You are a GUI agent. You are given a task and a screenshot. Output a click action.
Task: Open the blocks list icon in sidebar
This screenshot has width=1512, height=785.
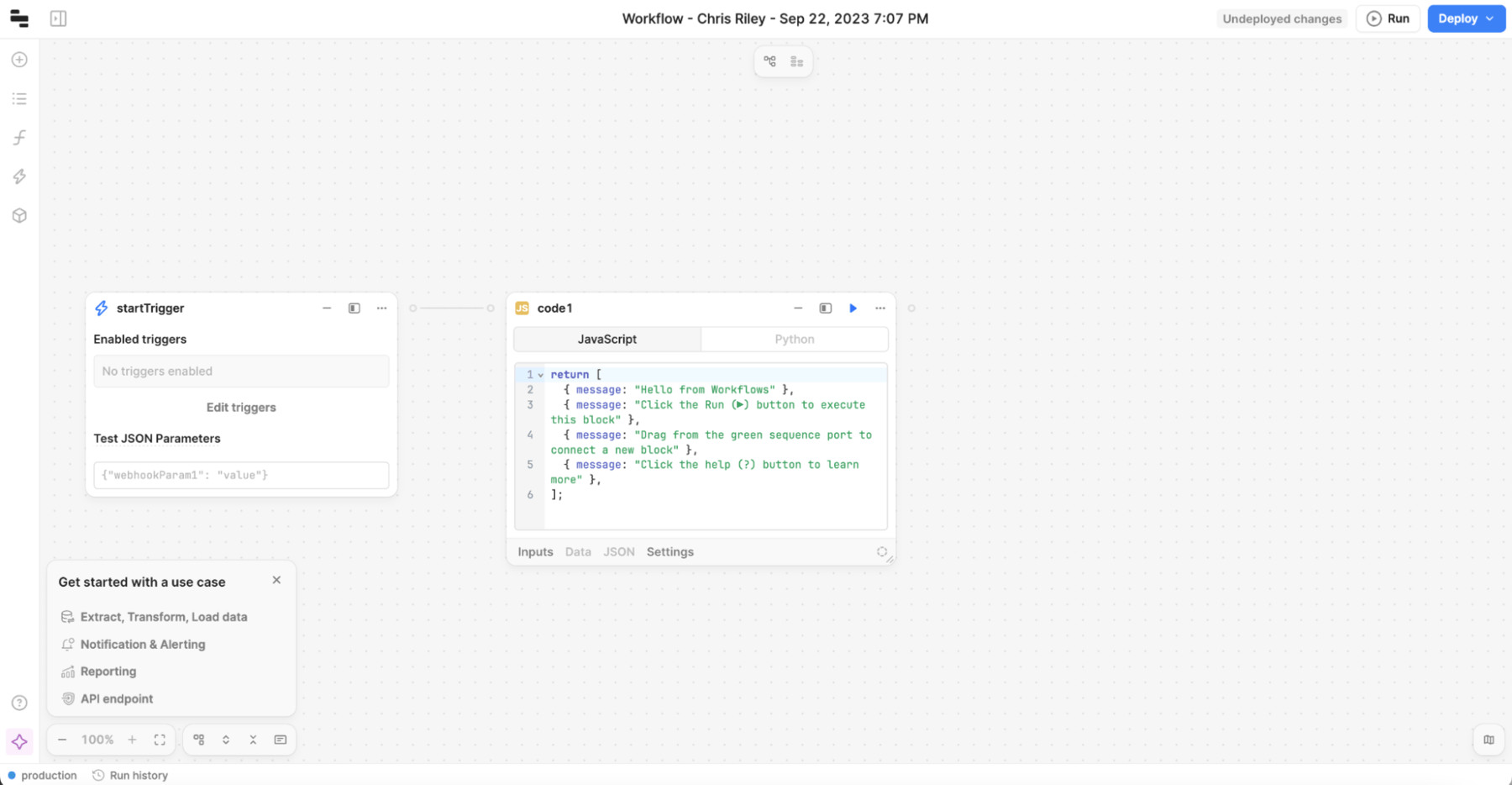coord(19,99)
